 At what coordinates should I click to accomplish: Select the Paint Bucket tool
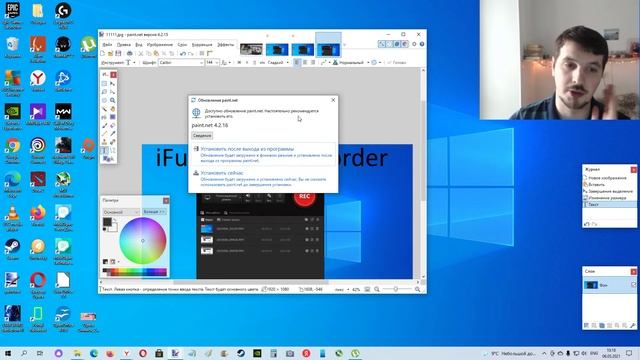[x=104, y=117]
